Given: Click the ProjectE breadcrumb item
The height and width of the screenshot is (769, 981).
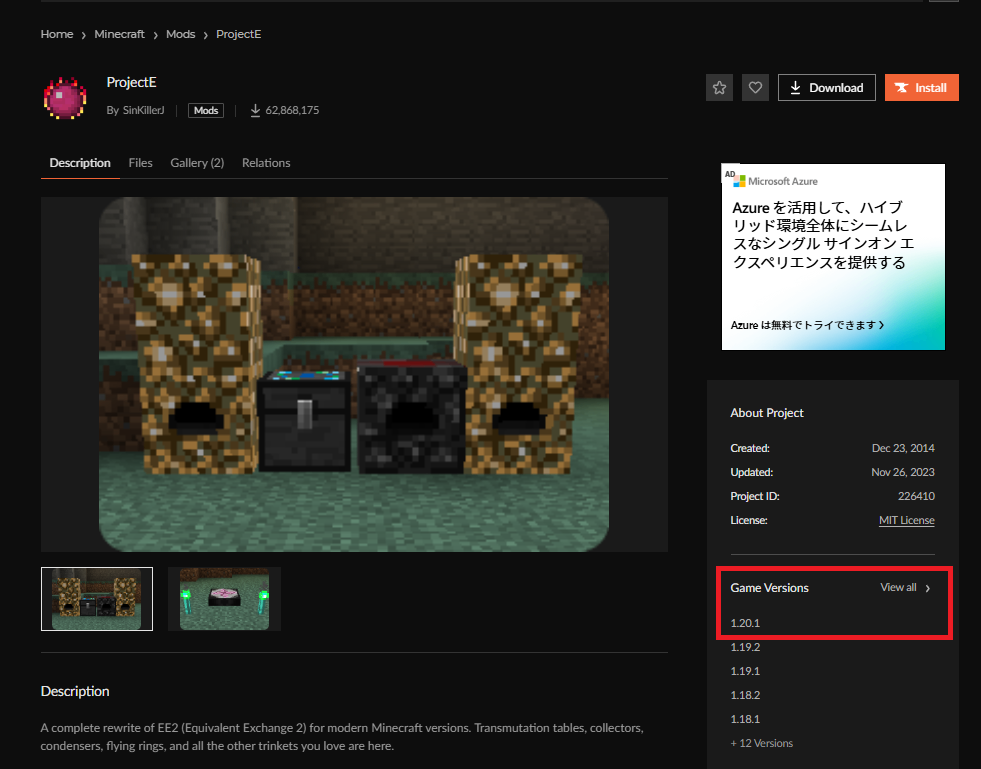Looking at the screenshot, I should 238,34.
